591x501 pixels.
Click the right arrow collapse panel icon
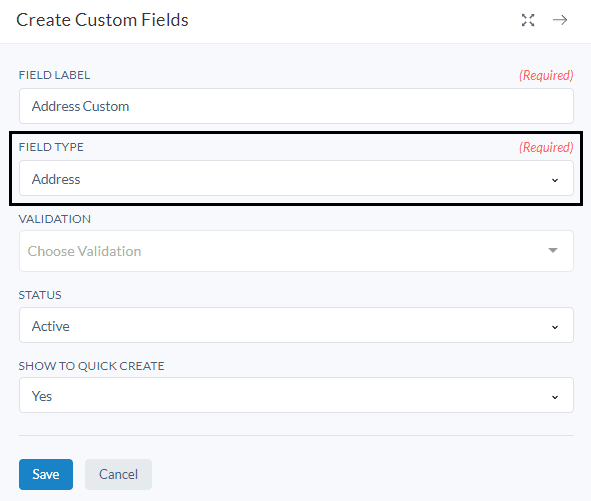pyautogui.click(x=560, y=20)
